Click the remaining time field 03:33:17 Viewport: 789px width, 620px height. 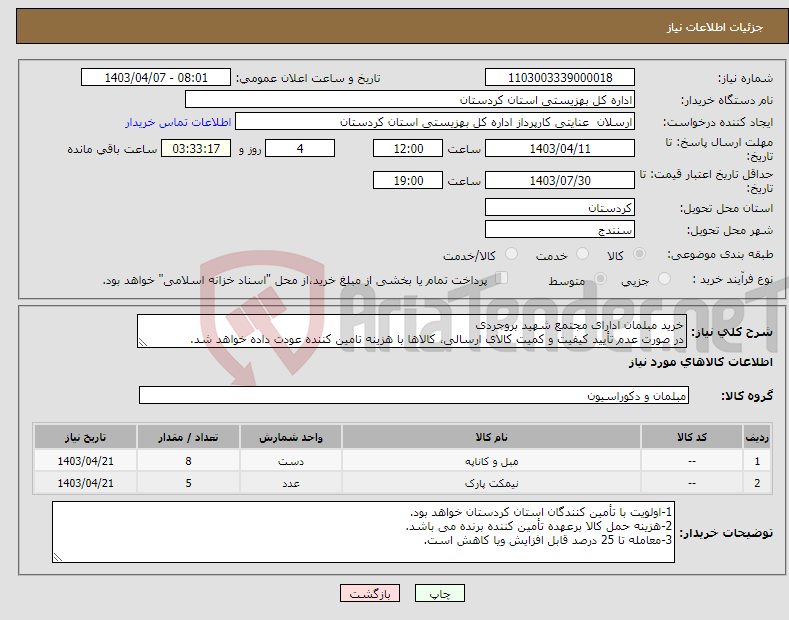click(x=196, y=148)
